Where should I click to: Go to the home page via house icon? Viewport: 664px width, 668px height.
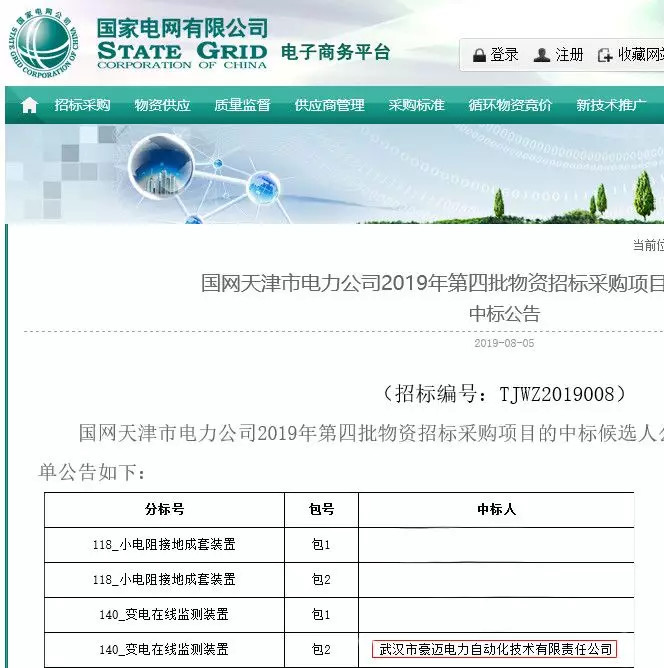point(29,105)
